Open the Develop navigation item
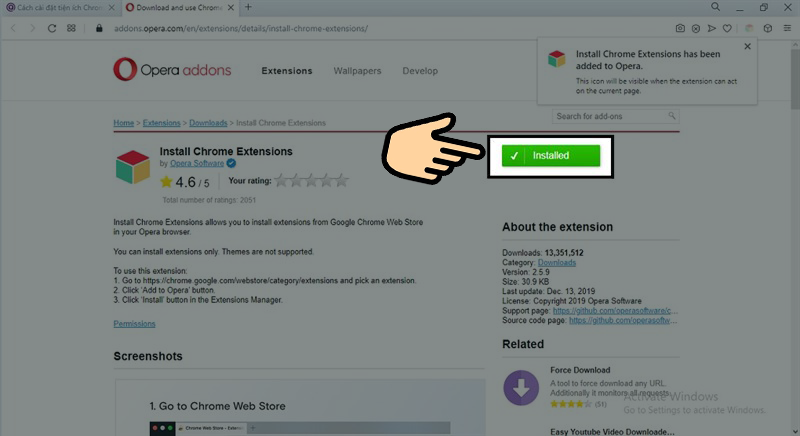Image resolution: width=800 pixels, height=436 pixels. click(420, 71)
